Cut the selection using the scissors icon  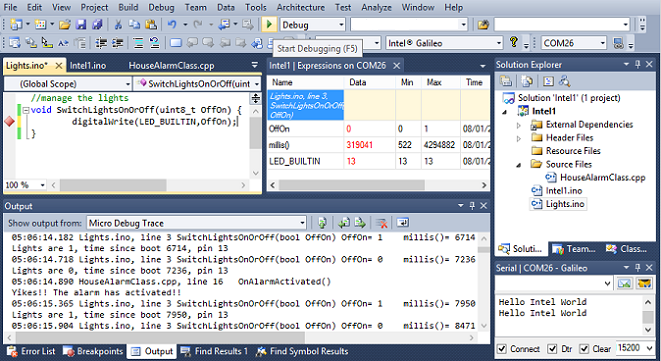118,25
